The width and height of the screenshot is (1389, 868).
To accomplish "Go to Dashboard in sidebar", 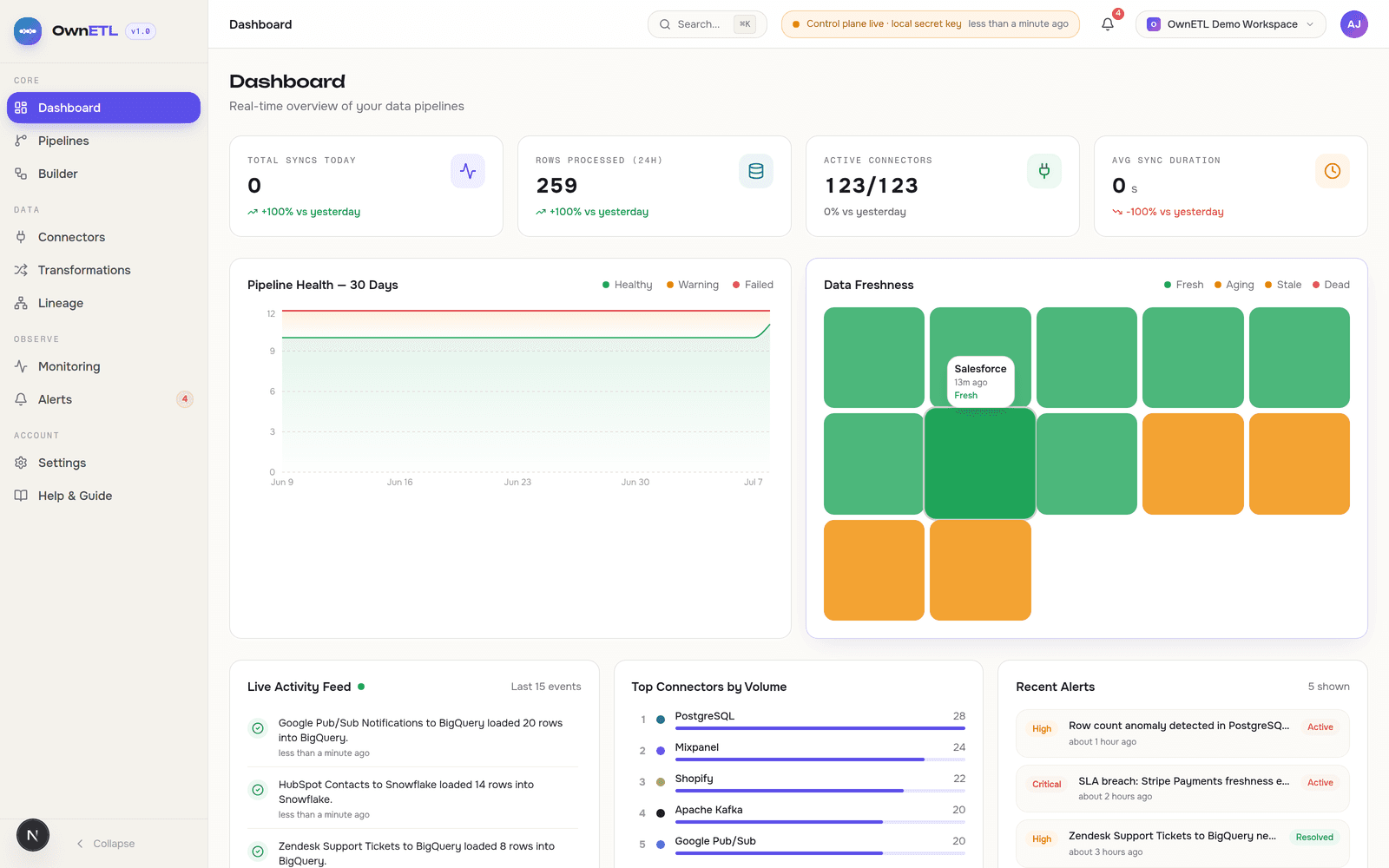I will coord(103,108).
